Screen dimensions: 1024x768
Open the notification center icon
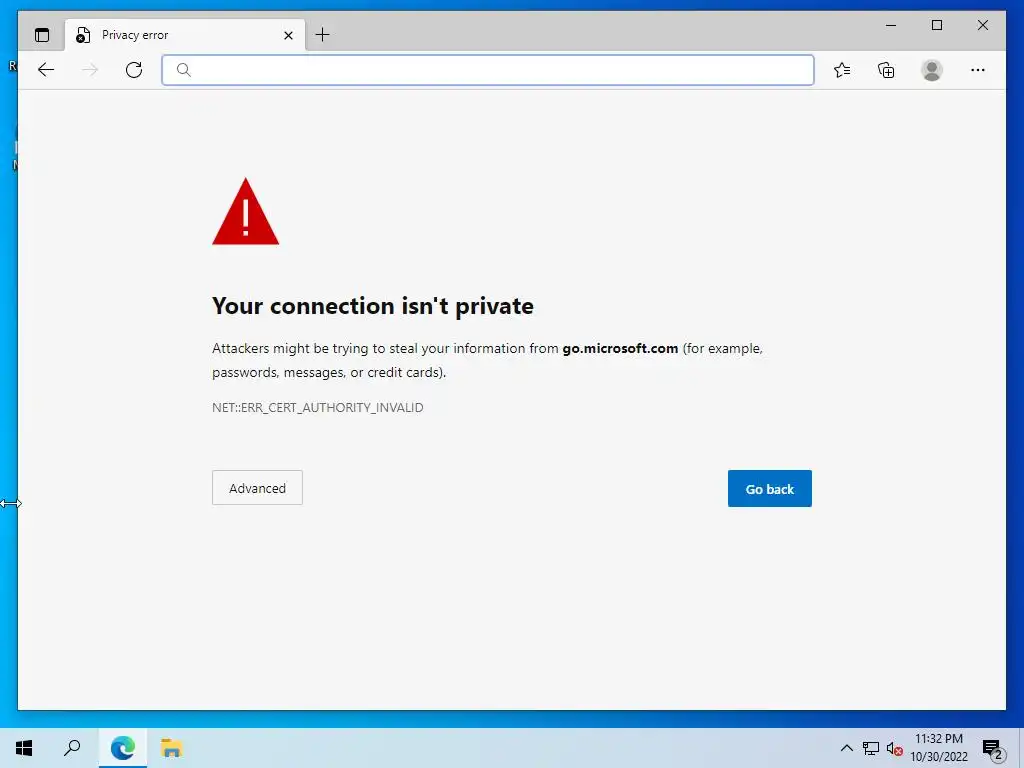(x=993, y=748)
